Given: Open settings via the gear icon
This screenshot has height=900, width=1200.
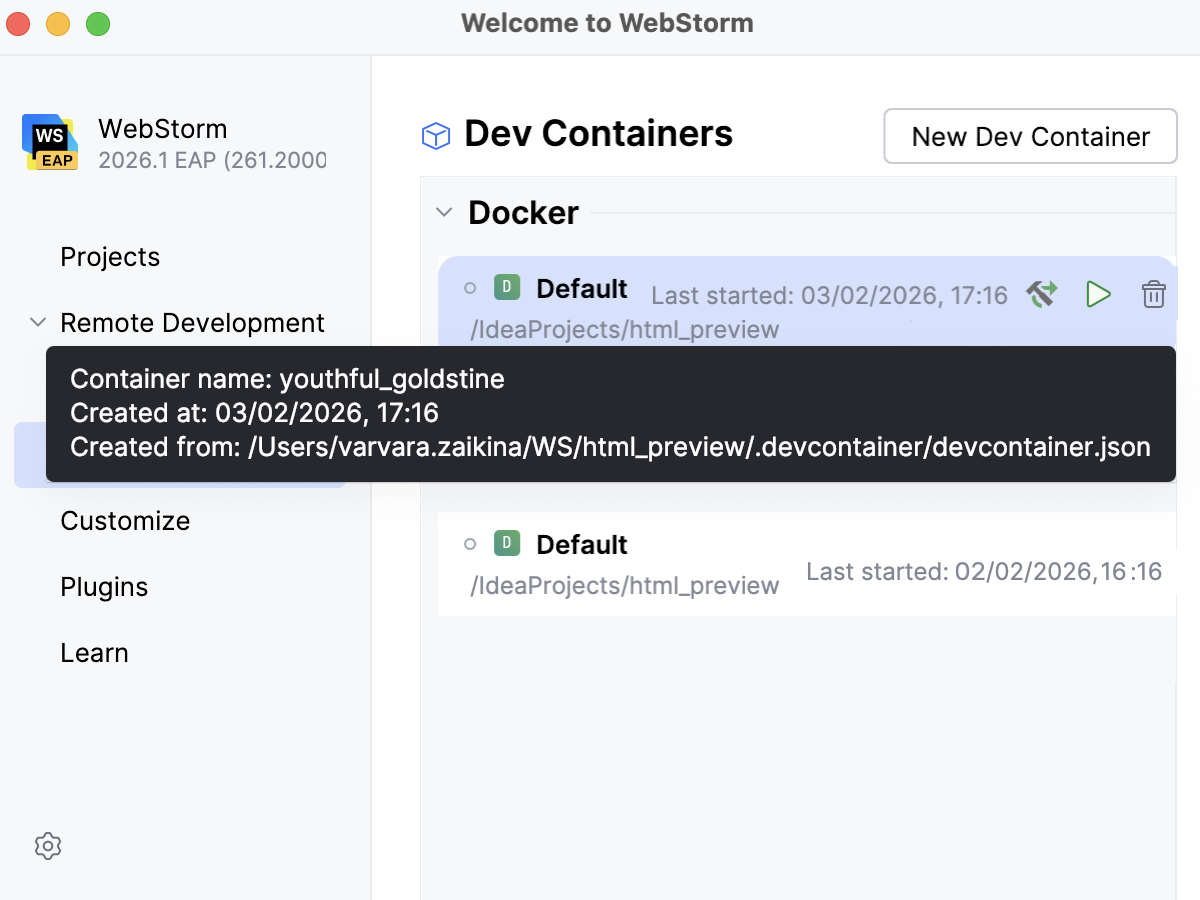Looking at the screenshot, I should [x=48, y=846].
